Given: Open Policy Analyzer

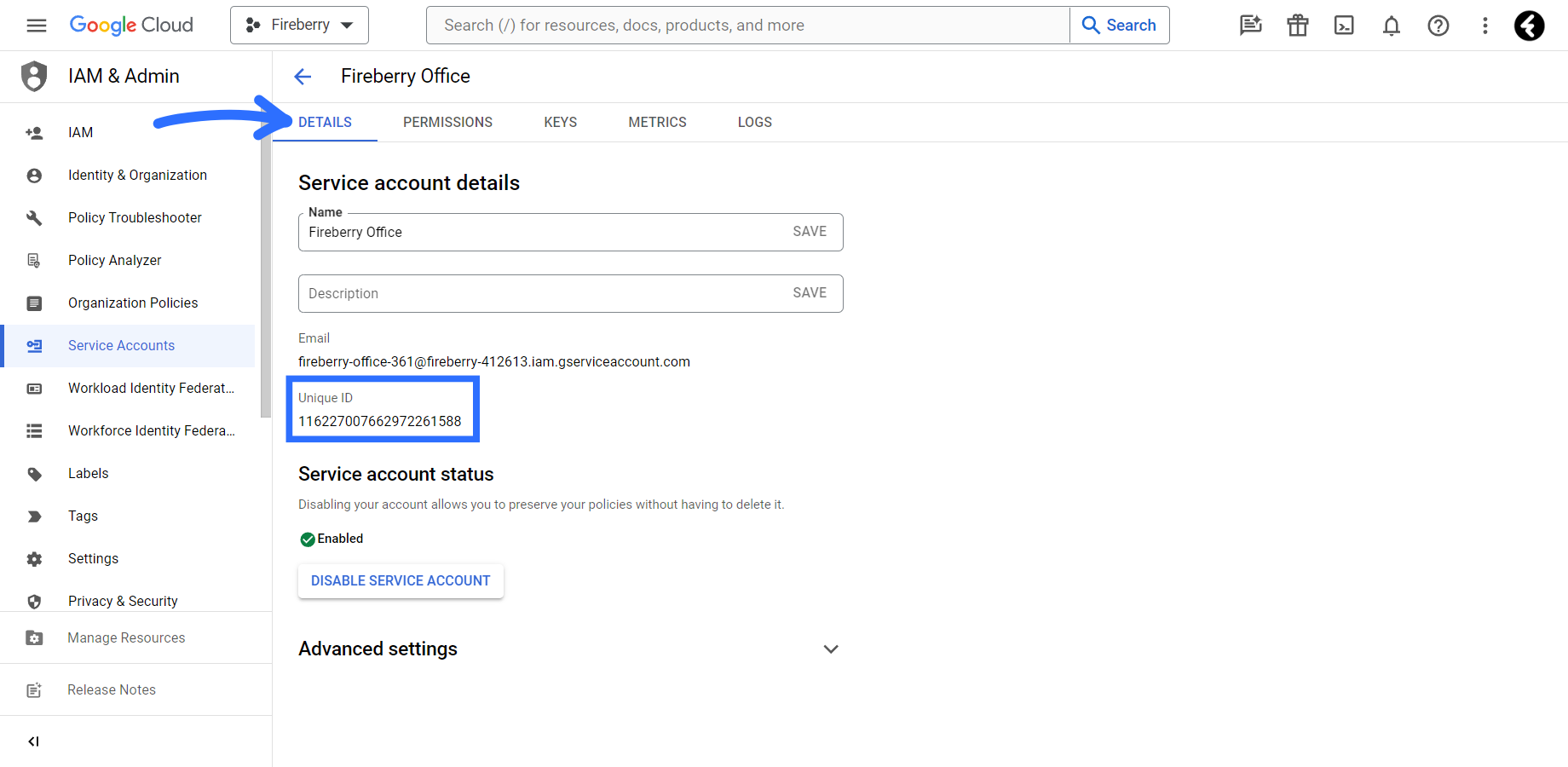Looking at the screenshot, I should pos(128,260).
